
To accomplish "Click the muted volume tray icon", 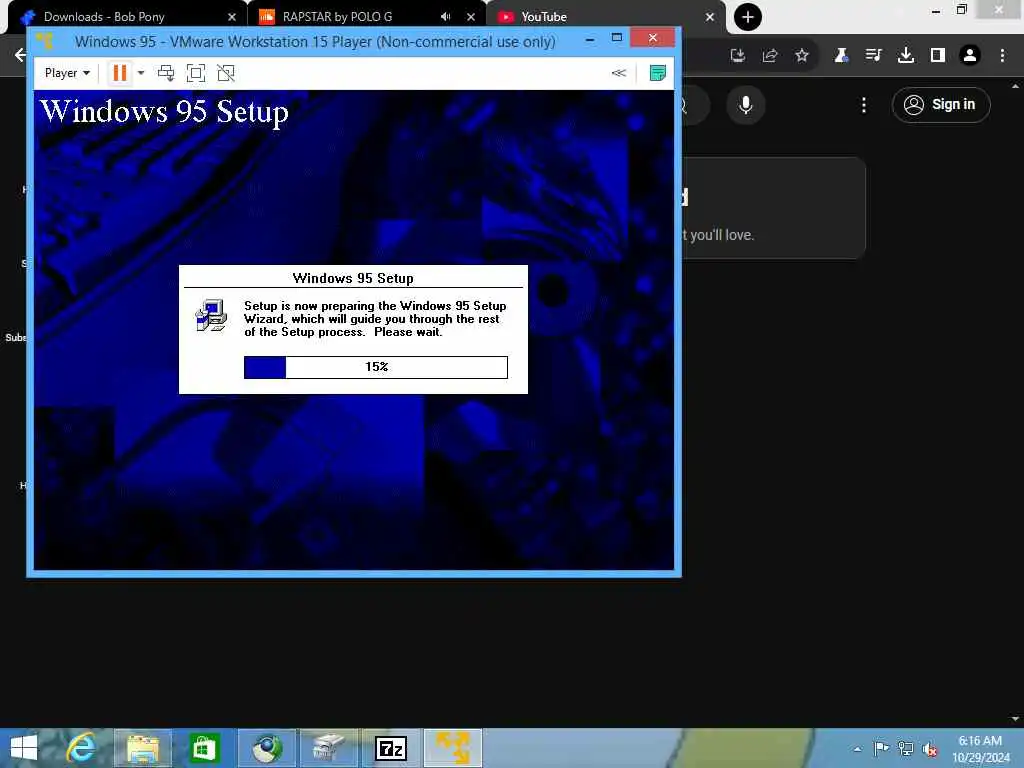I will (x=930, y=749).
